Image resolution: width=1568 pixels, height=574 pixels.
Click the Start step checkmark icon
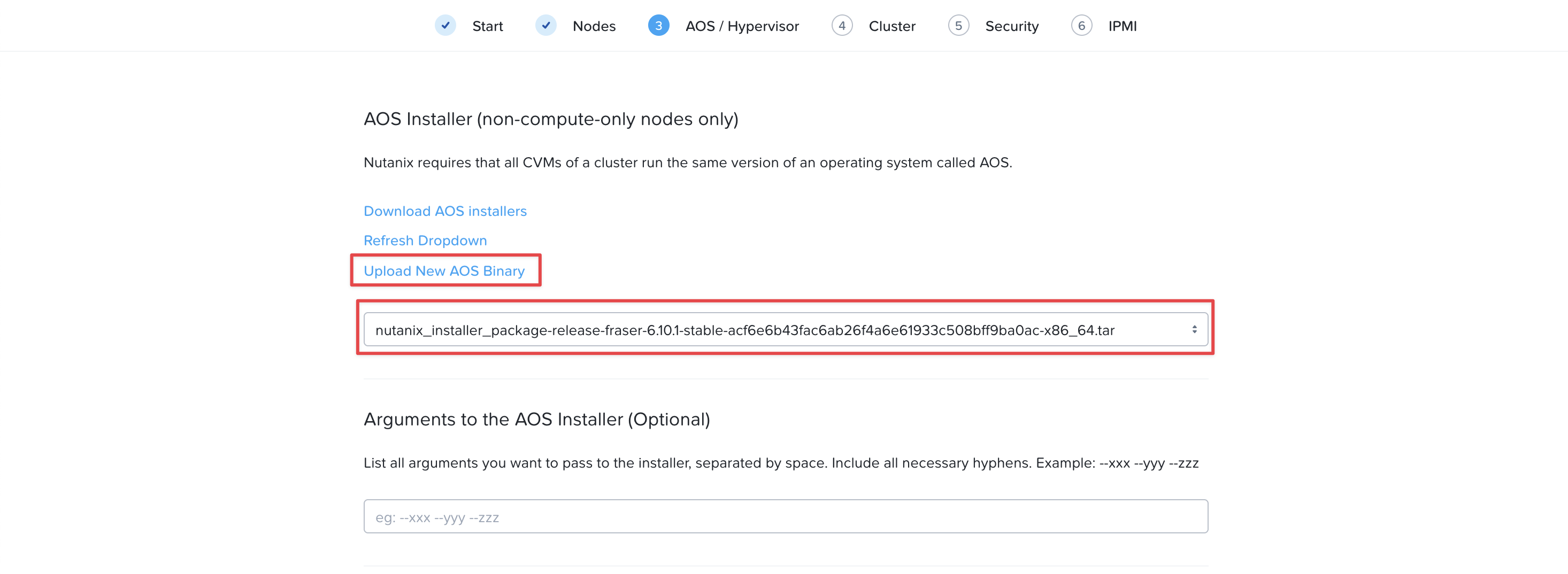coord(445,26)
